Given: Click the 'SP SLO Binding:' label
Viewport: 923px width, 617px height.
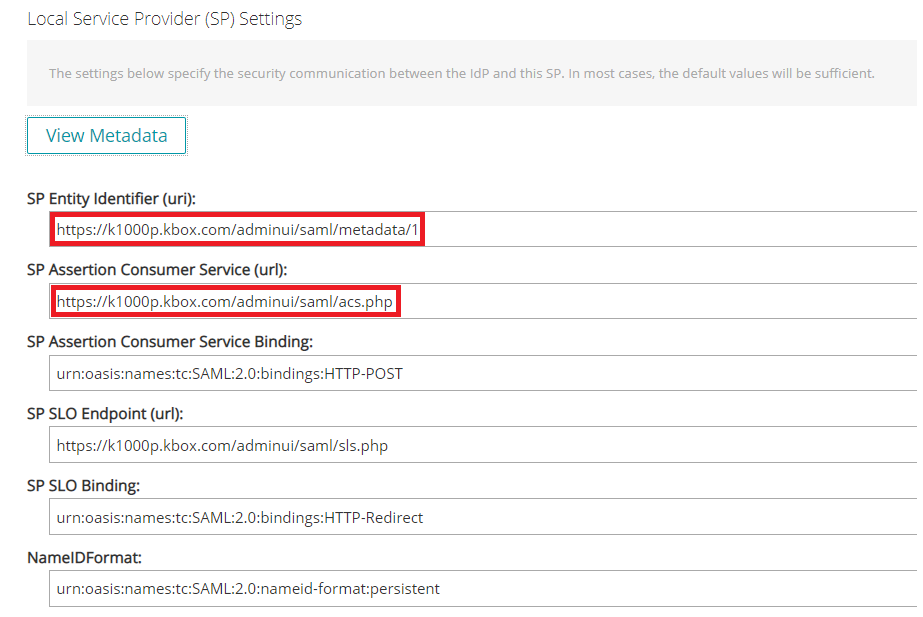Looking at the screenshot, I should 84,486.
